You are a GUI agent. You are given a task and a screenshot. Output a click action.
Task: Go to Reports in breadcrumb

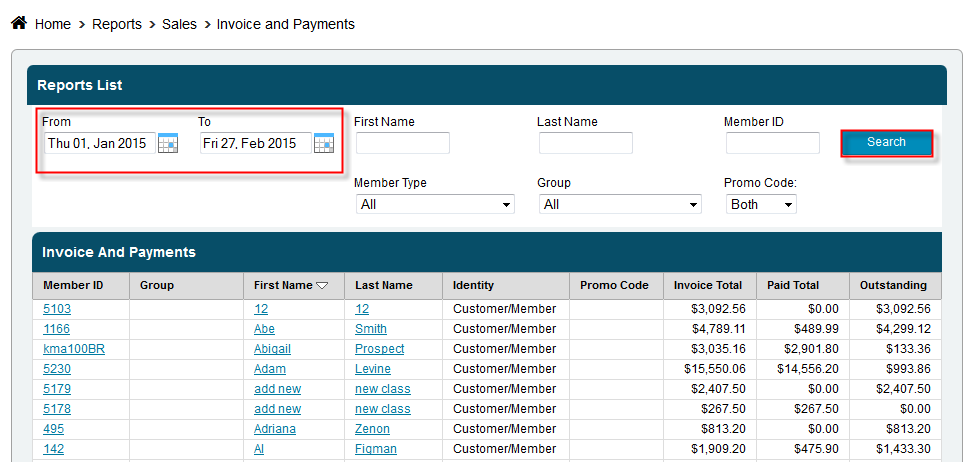click(x=117, y=24)
